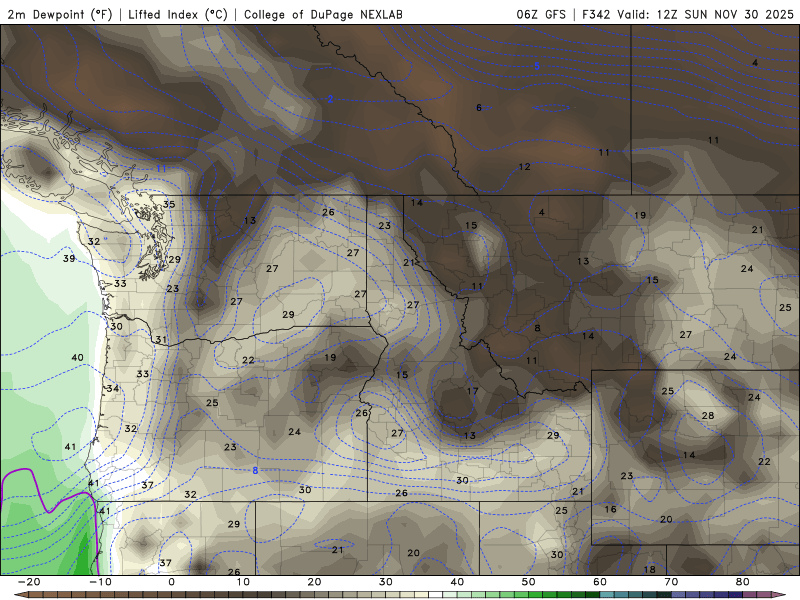The height and width of the screenshot is (600, 800).
Task: Select the dewpoint value '6' on the map
Action: (479, 108)
